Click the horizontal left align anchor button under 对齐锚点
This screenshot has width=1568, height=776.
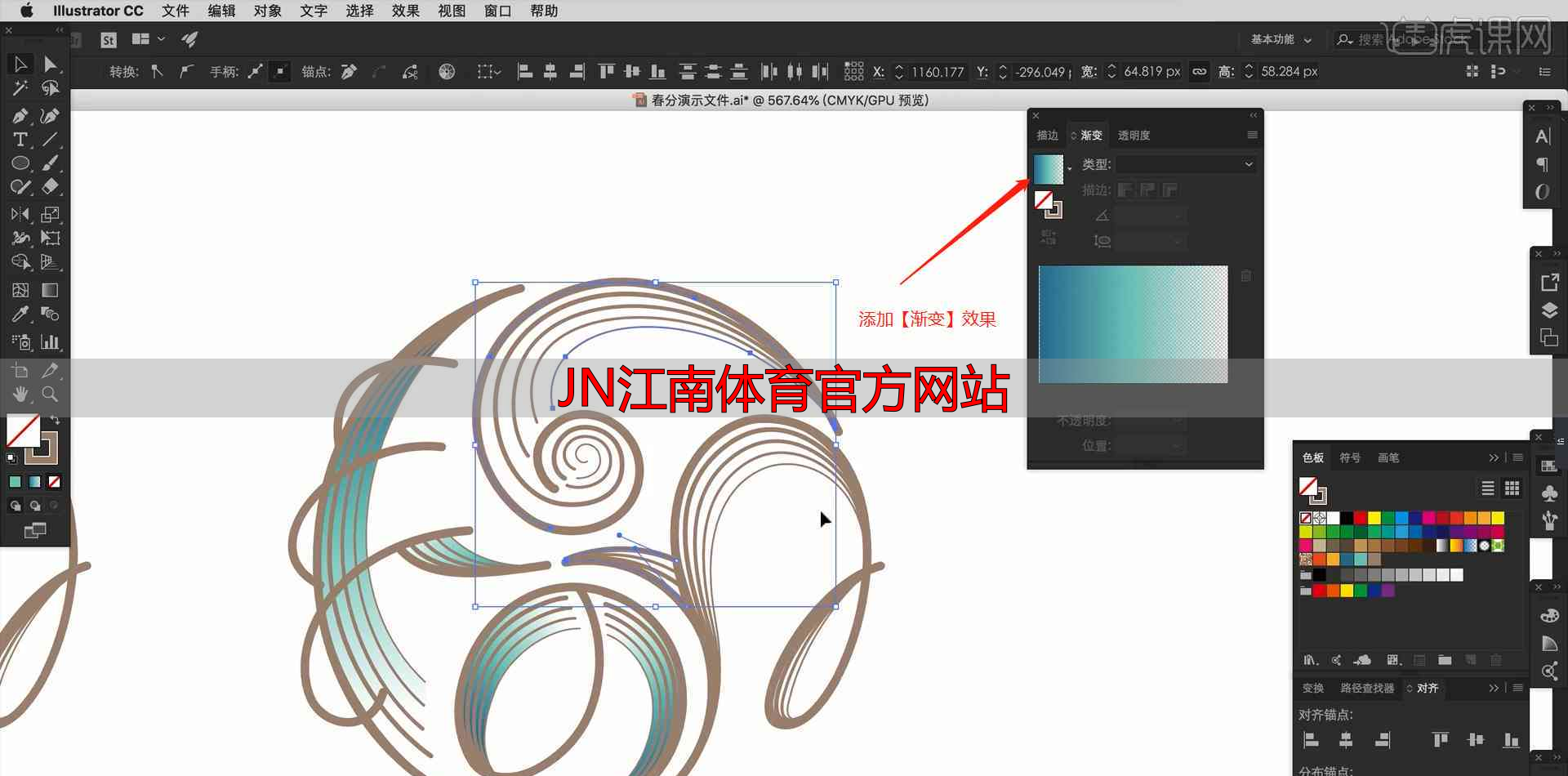1312,740
